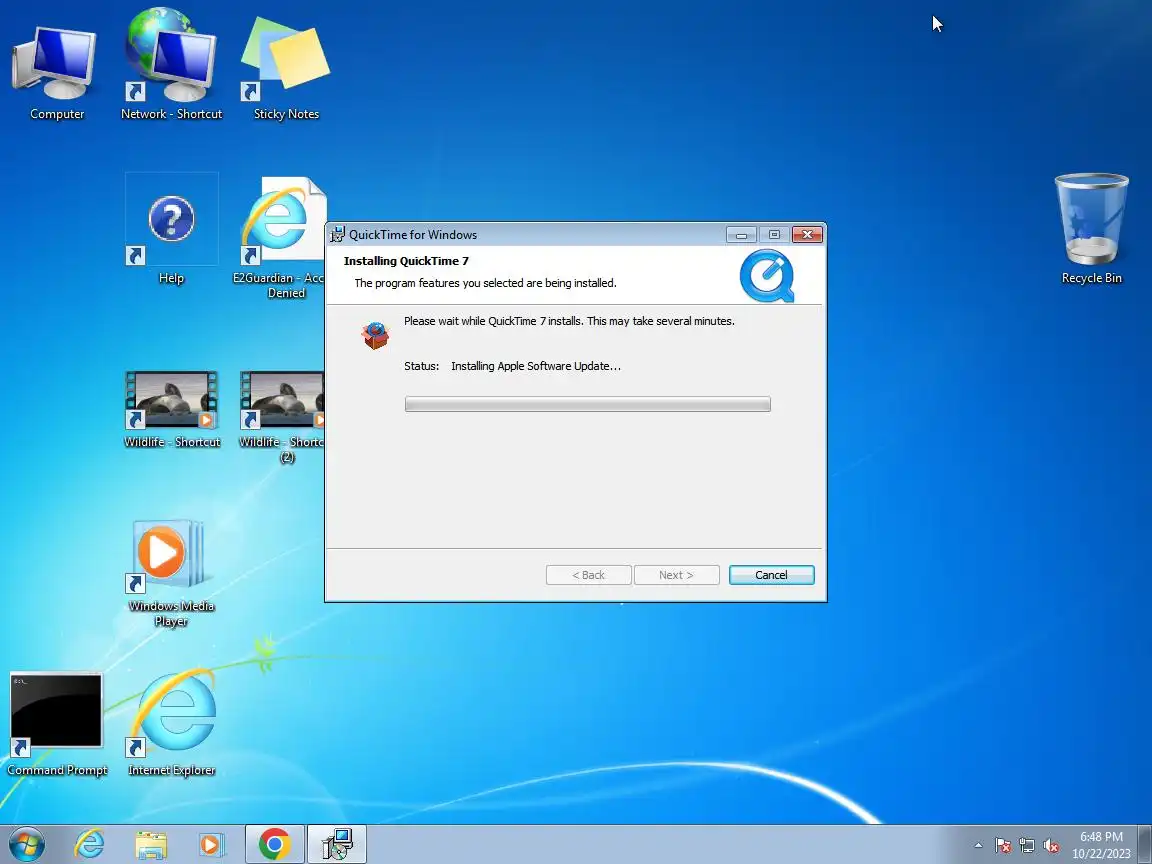Open the Help shortcut on the desktop
The width and height of the screenshot is (1152, 864).
click(171, 229)
